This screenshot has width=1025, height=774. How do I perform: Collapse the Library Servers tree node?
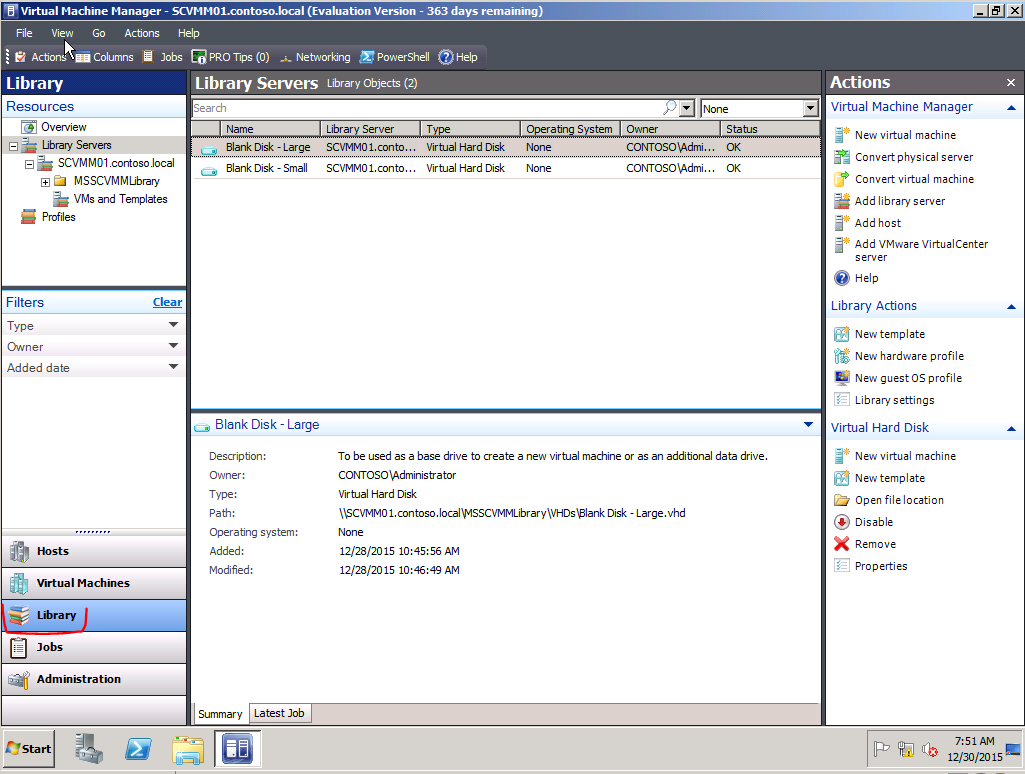pyautogui.click(x=13, y=146)
